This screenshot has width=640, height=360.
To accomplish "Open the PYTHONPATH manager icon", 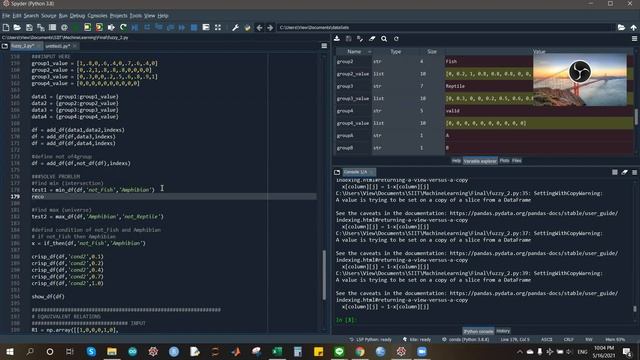I will click(x=247, y=27).
